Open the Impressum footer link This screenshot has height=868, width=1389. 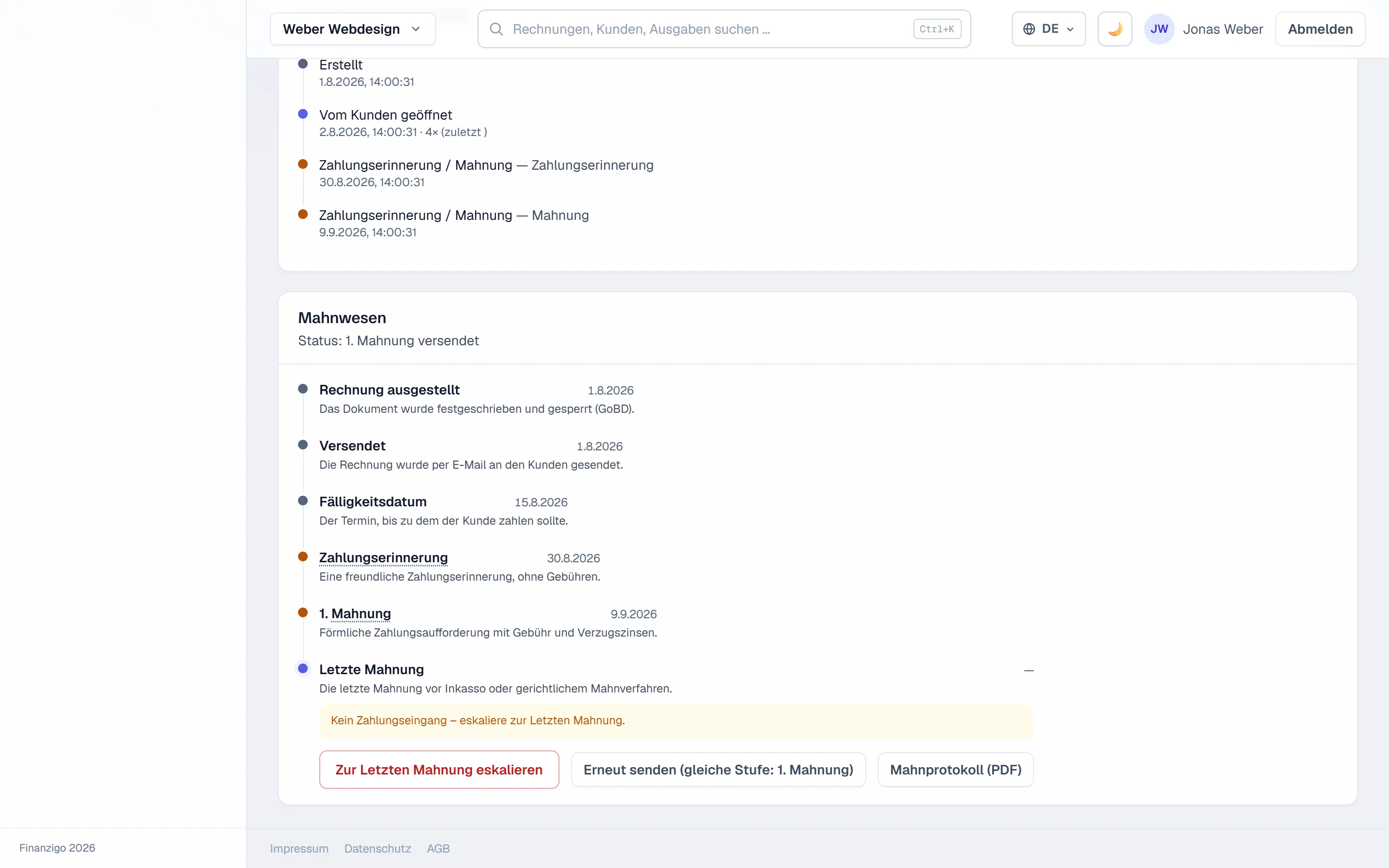click(x=299, y=848)
